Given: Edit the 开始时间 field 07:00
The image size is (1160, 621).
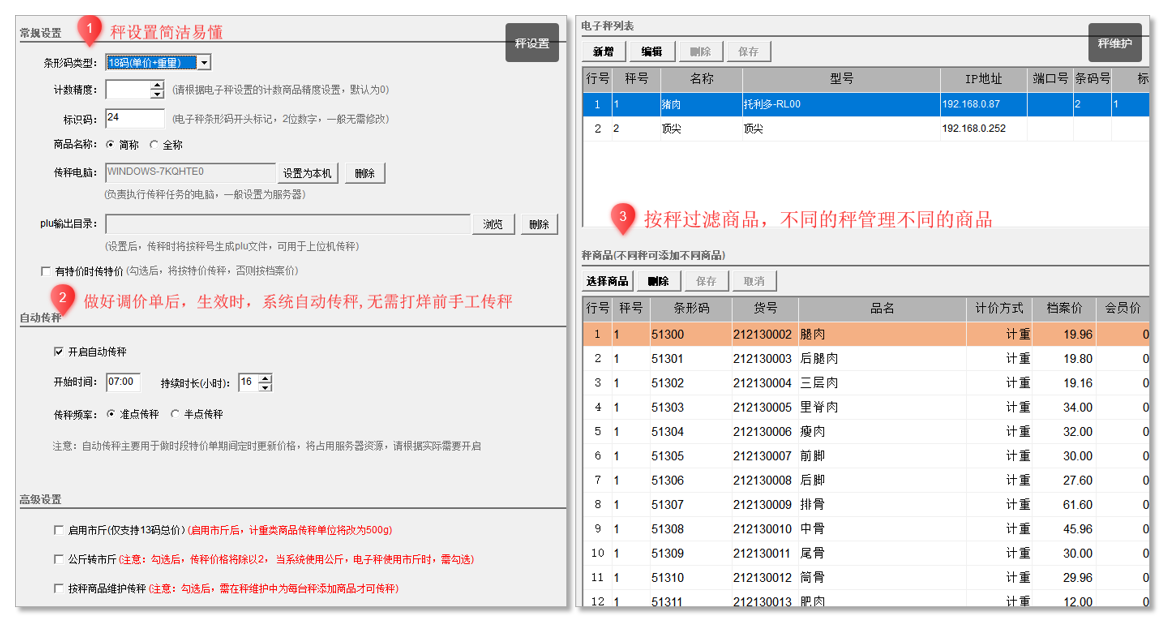Looking at the screenshot, I should click(x=123, y=382).
